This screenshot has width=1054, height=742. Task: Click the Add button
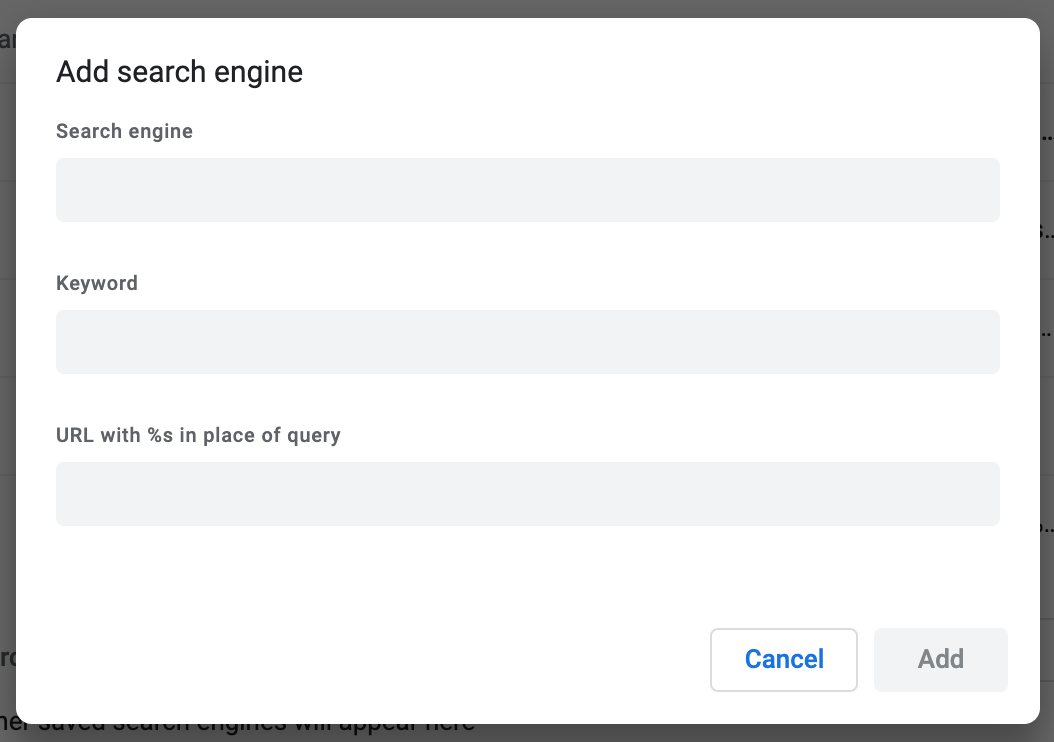(x=939, y=659)
